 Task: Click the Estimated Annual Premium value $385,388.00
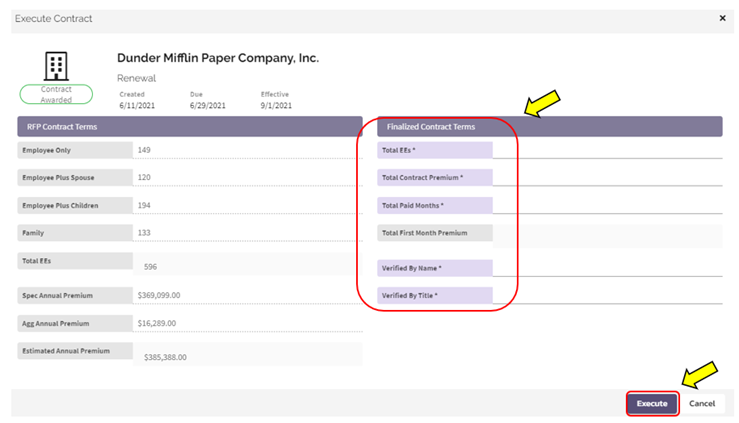point(165,358)
